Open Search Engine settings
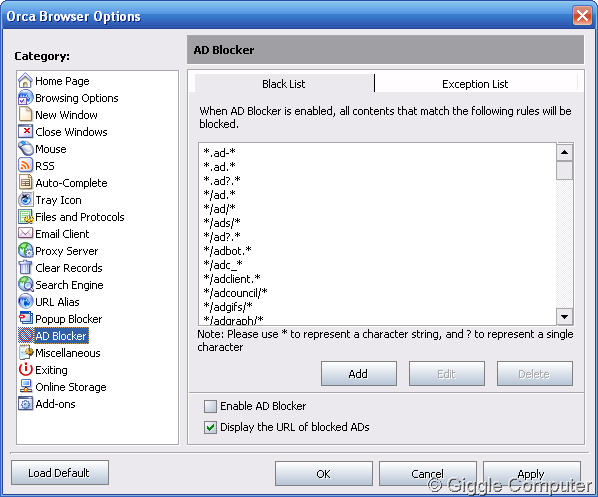The height and width of the screenshot is (497, 598). point(69,285)
